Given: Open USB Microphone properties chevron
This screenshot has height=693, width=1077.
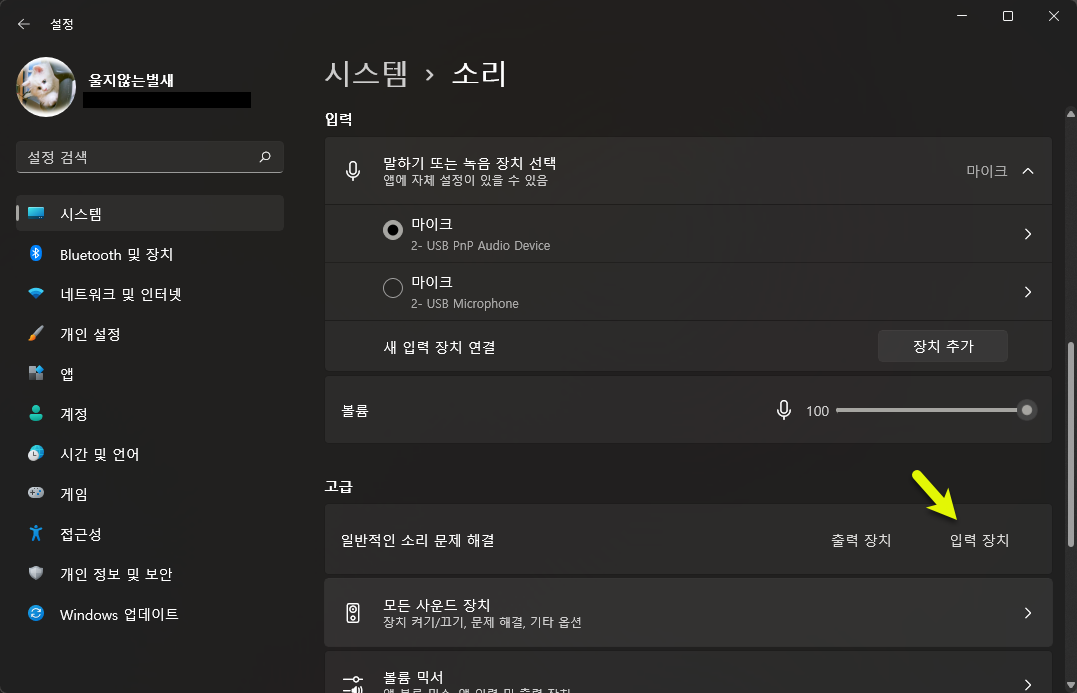Looking at the screenshot, I should pyautogui.click(x=1028, y=292).
